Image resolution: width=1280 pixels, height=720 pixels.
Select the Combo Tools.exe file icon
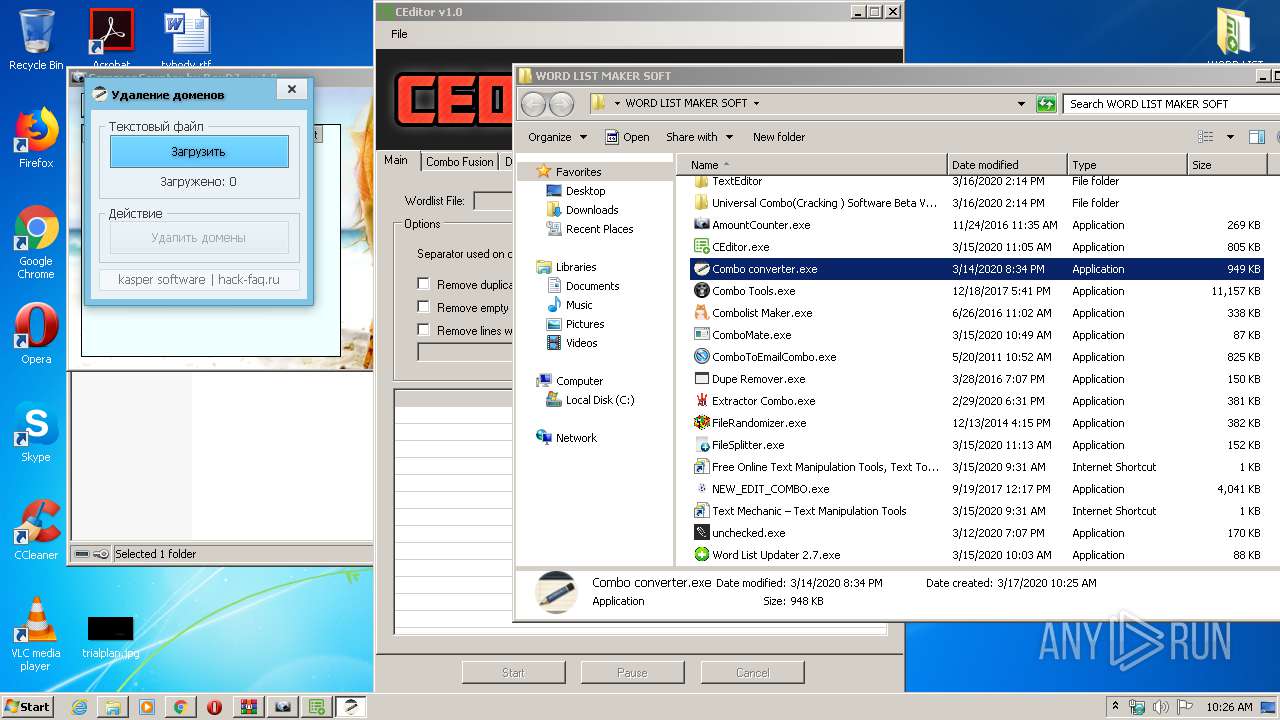(702, 291)
